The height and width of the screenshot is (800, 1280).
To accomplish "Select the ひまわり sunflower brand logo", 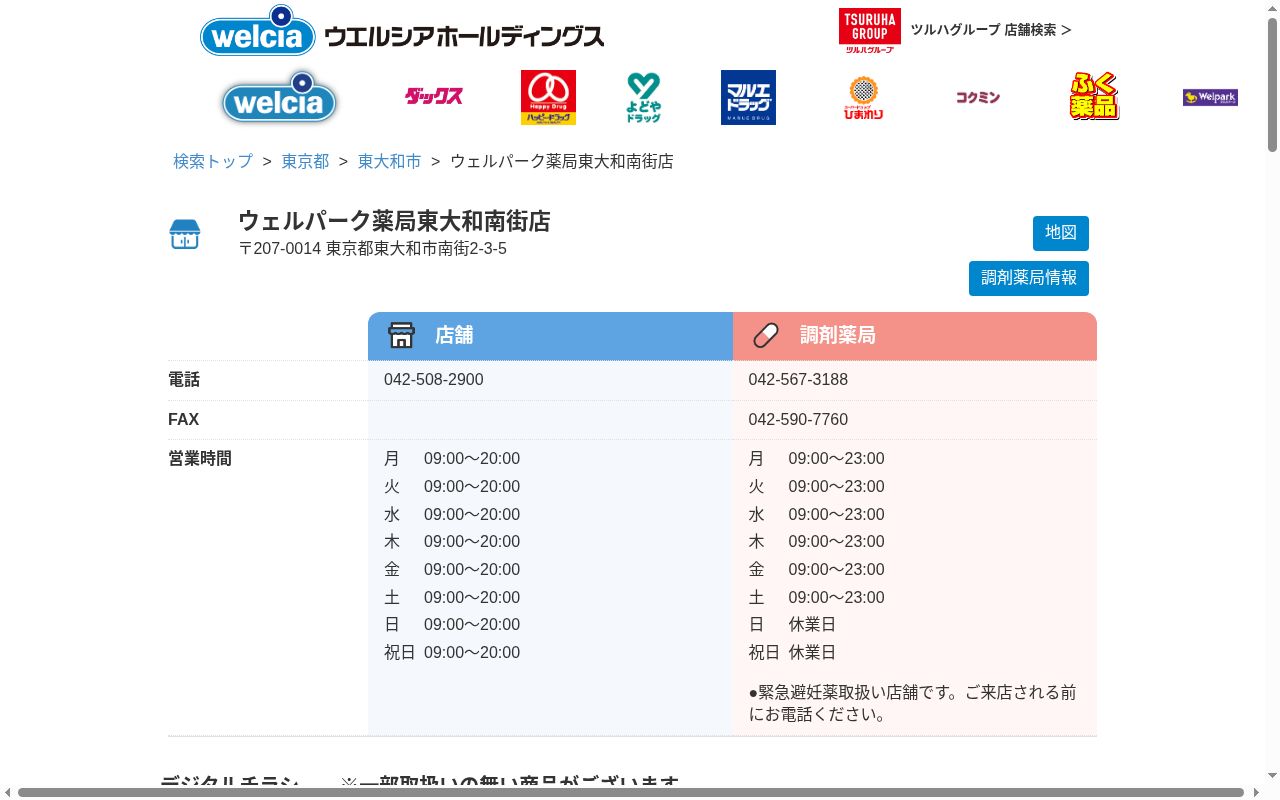I will point(863,97).
